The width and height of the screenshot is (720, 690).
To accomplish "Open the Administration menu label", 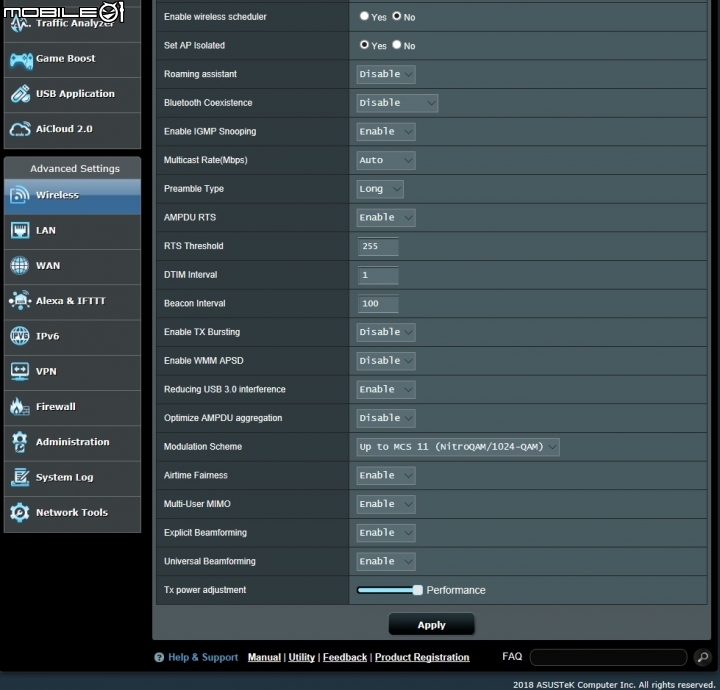I will (x=73, y=442).
